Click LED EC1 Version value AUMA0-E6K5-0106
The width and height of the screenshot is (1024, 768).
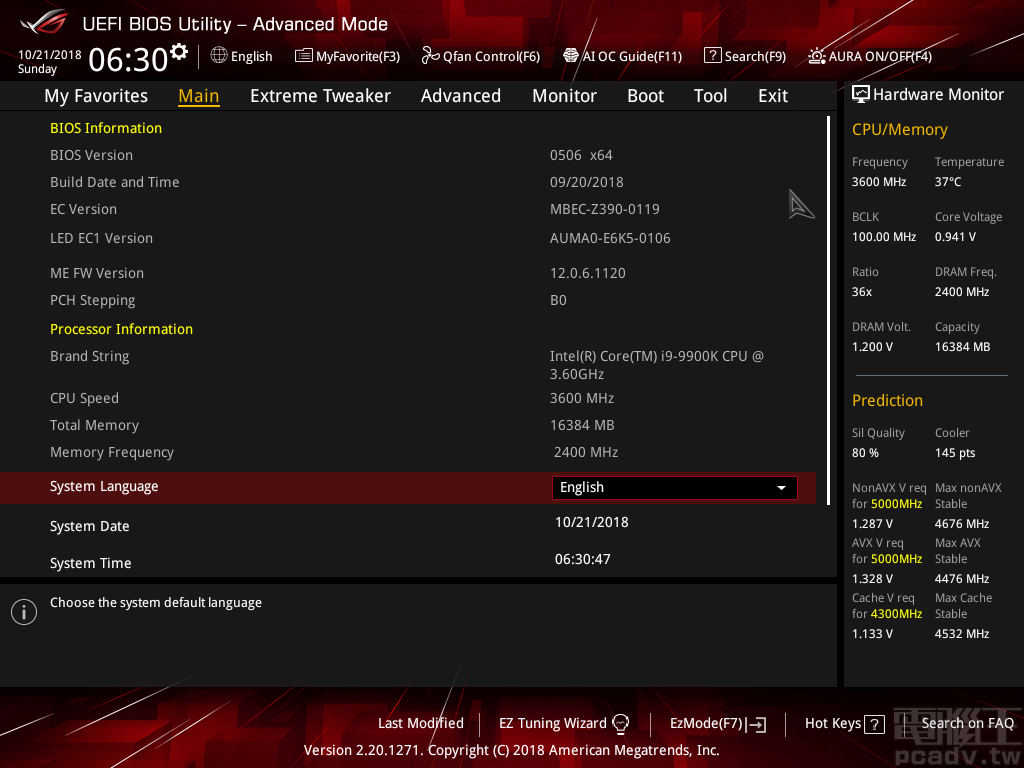pos(610,238)
